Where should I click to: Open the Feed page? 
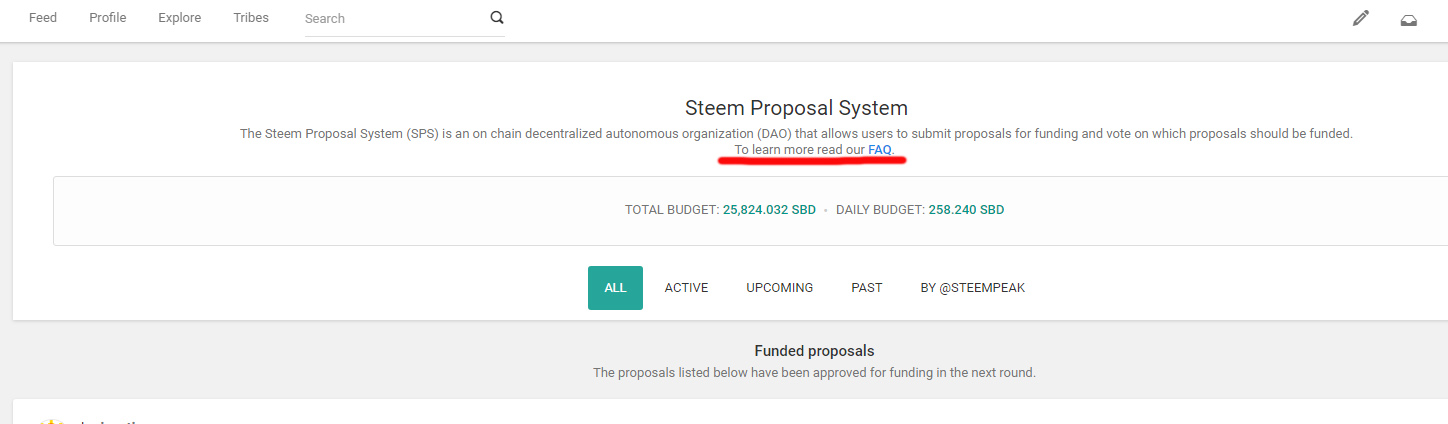[43, 18]
